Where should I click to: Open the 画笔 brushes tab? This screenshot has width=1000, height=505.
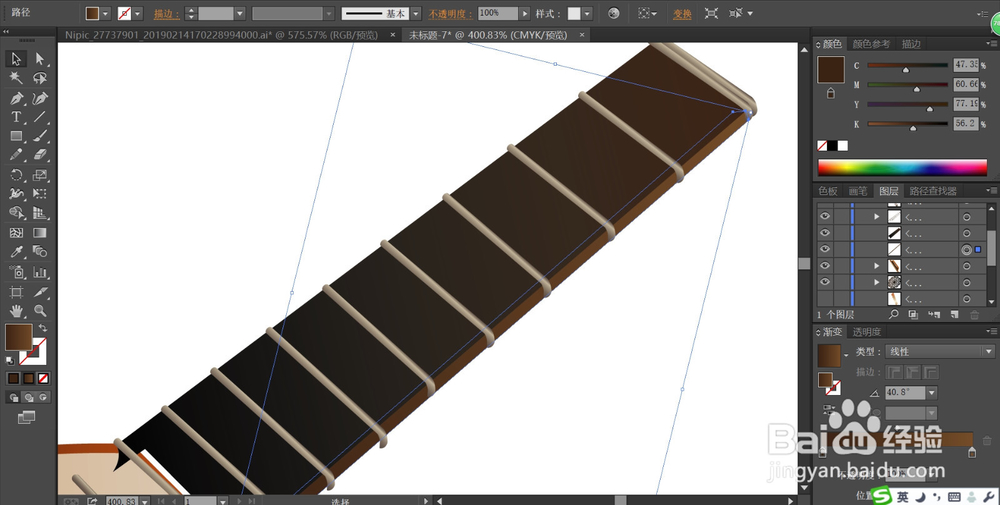coord(858,191)
